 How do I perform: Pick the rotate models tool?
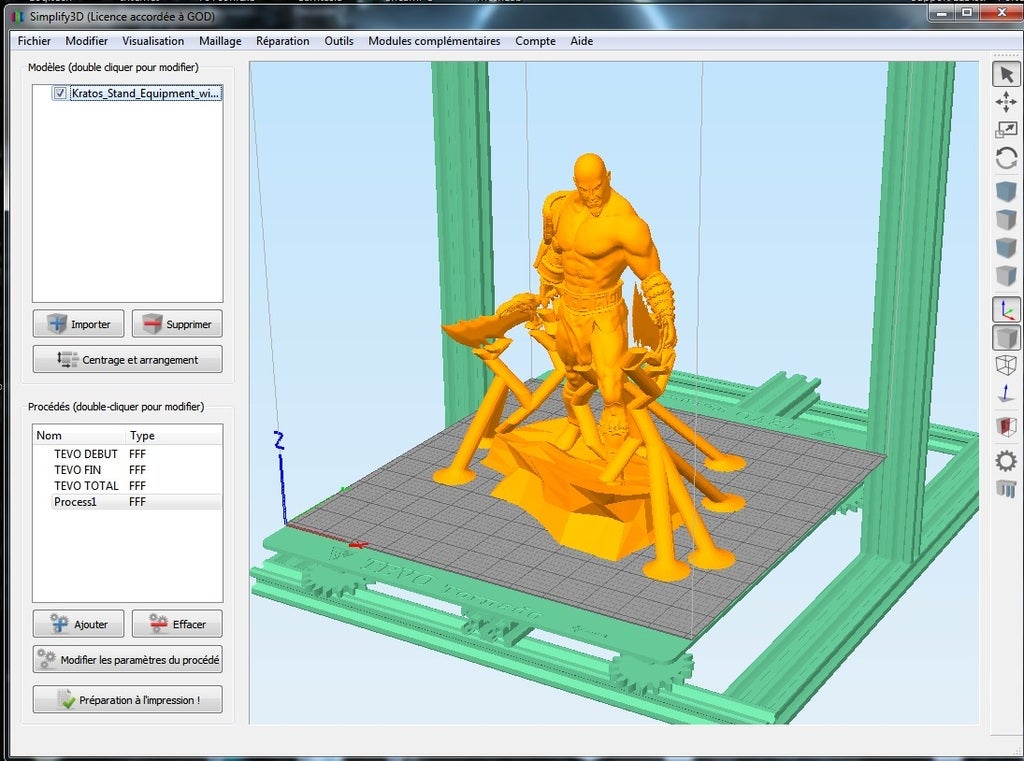pos(1006,158)
